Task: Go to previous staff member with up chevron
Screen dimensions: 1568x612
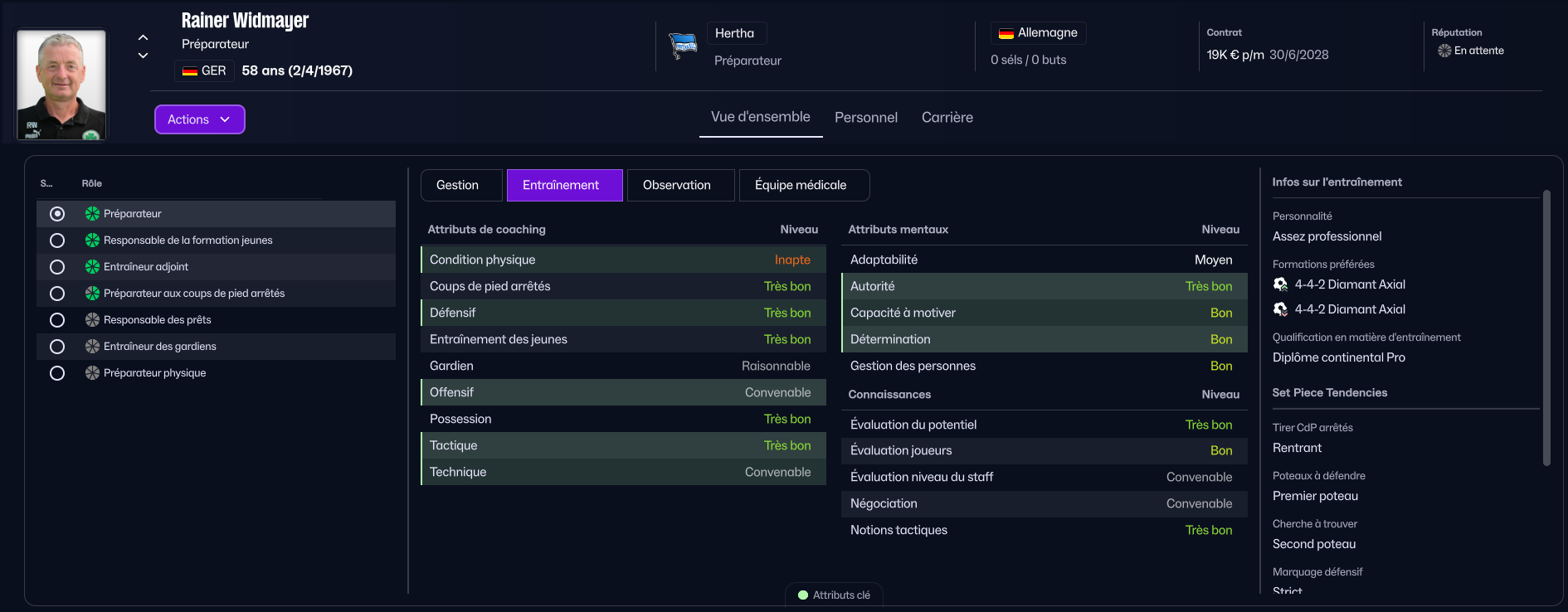Action: pos(143,37)
